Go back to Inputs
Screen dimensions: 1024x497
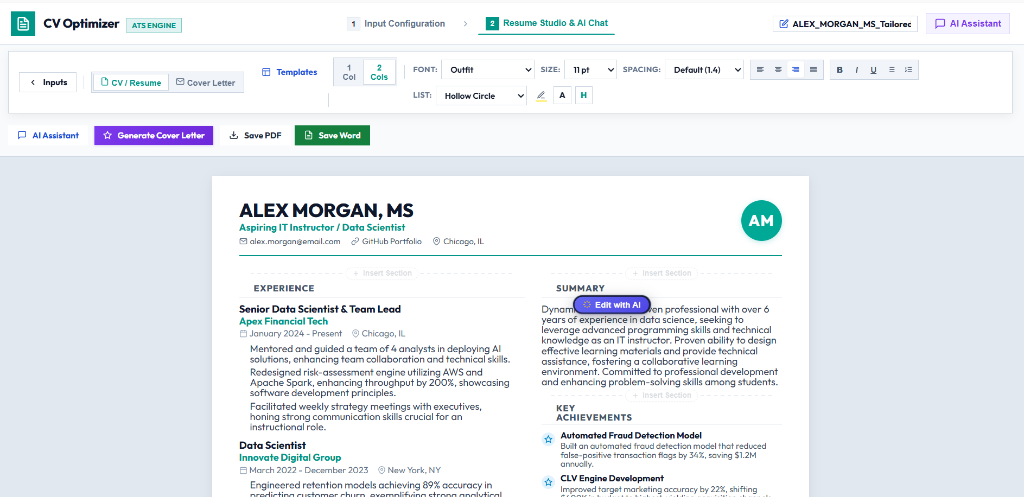tap(48, 82)
